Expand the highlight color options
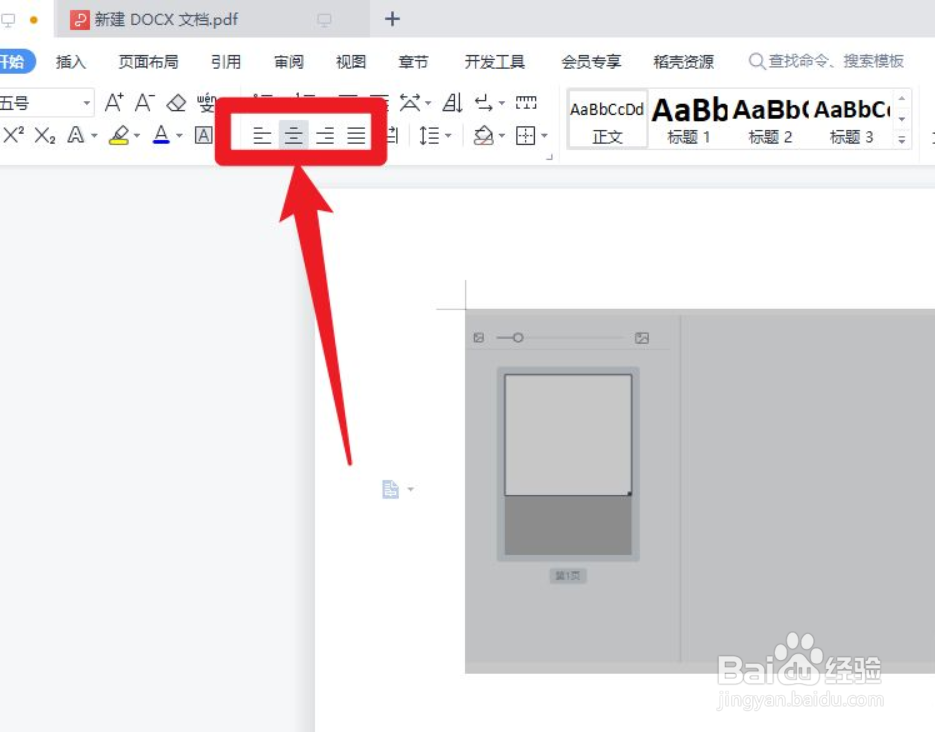 pyautogui.click(x=135, y=136)
